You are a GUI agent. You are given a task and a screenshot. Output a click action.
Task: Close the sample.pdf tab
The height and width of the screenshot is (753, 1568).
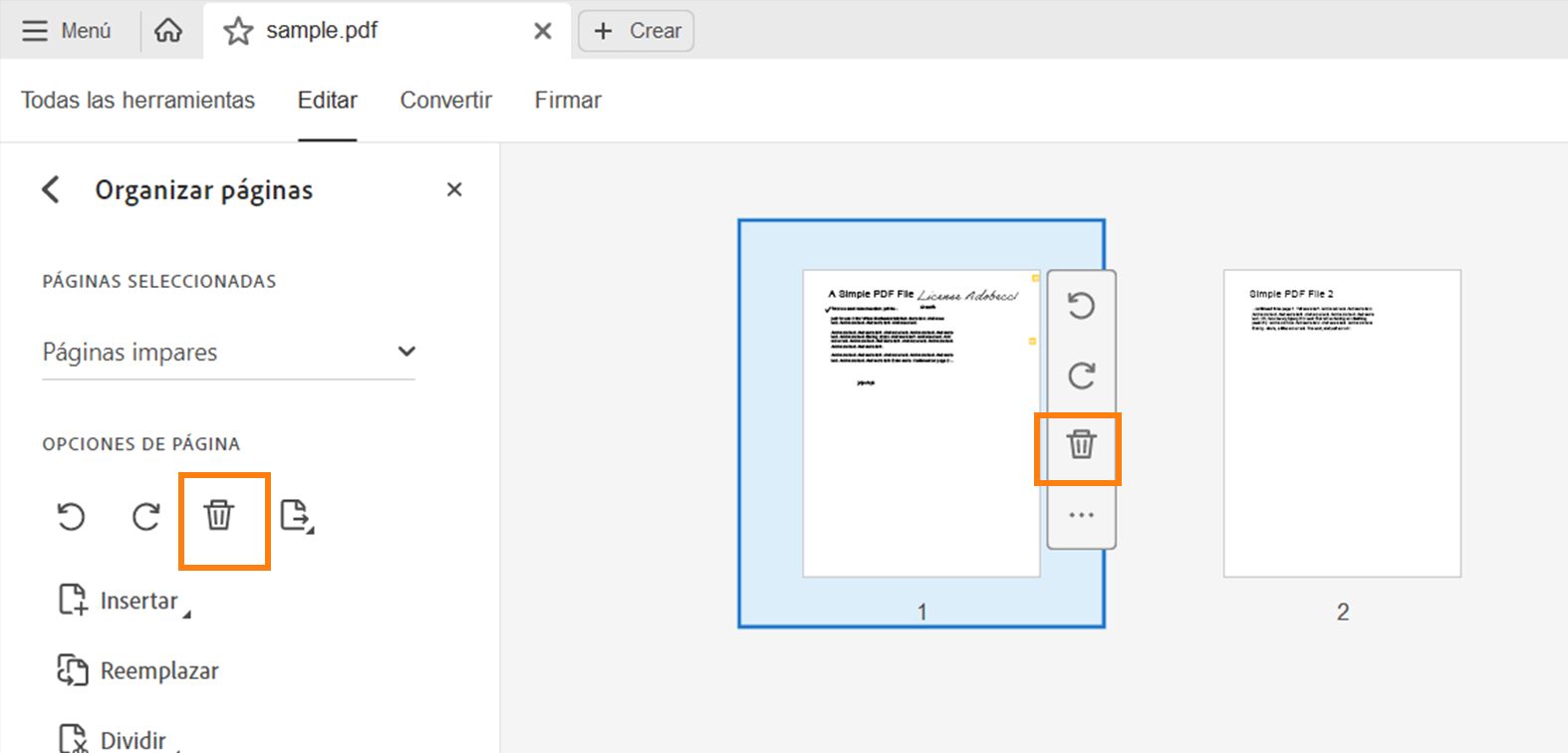pos(543,31)
